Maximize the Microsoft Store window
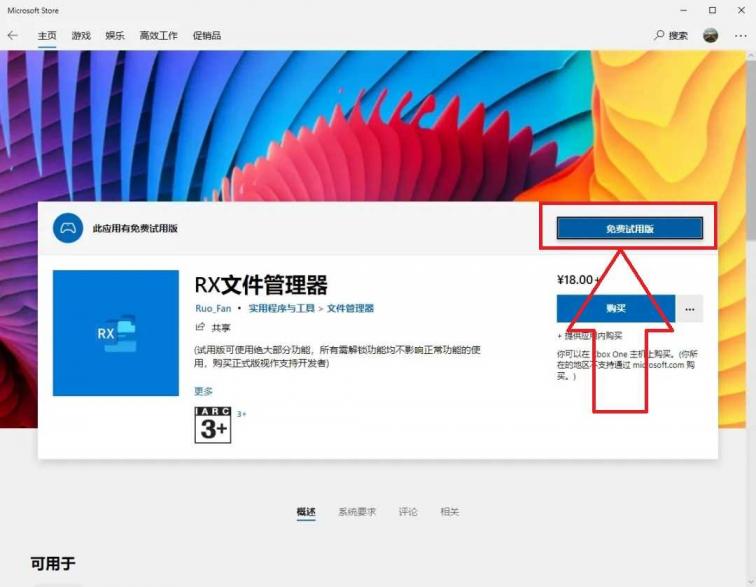 [713, 10]
